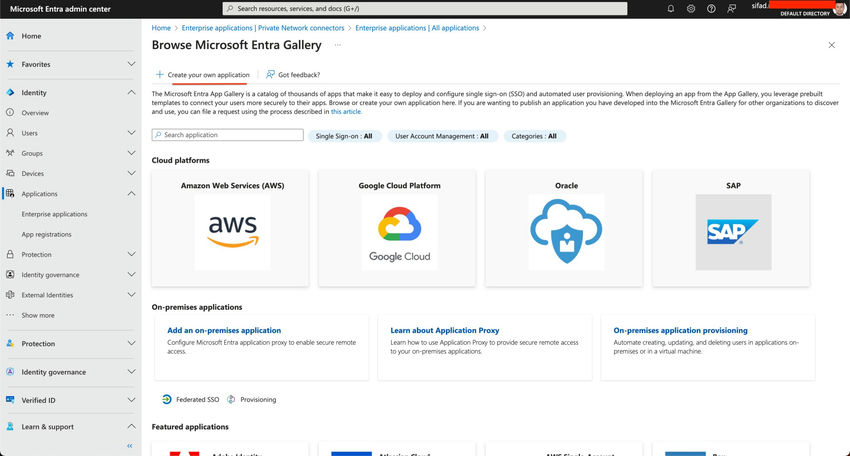This screenshot has height=456, width=850.
Task: Click Create your own application
Action: coord(203,75)
